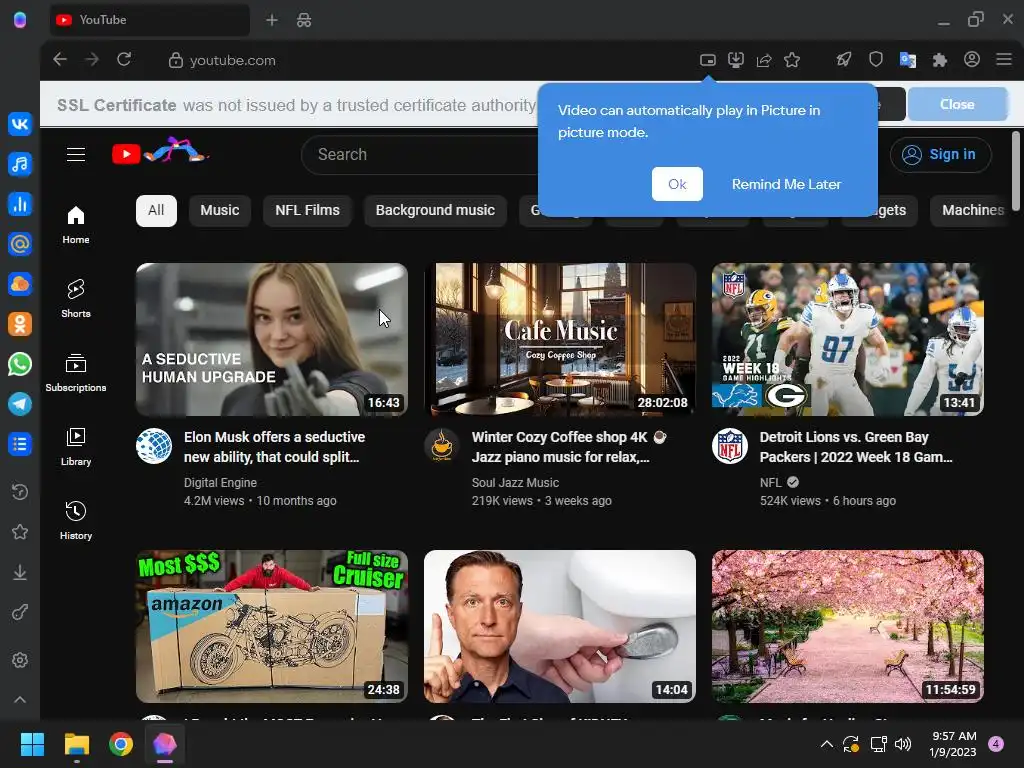Open the guitar icon in left sidebar
This screenshot has width=1024, height=768.
20,613
